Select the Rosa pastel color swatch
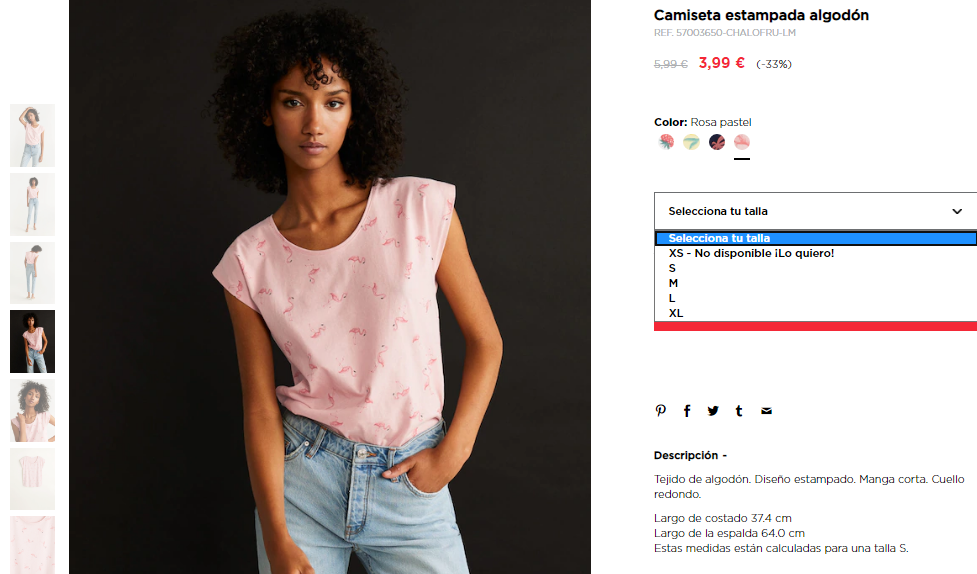 coord(741,142)
